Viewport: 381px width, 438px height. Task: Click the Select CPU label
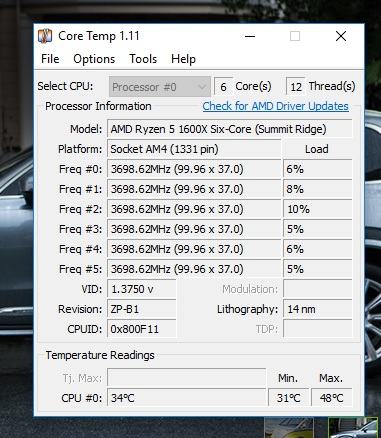click(65, 86)
